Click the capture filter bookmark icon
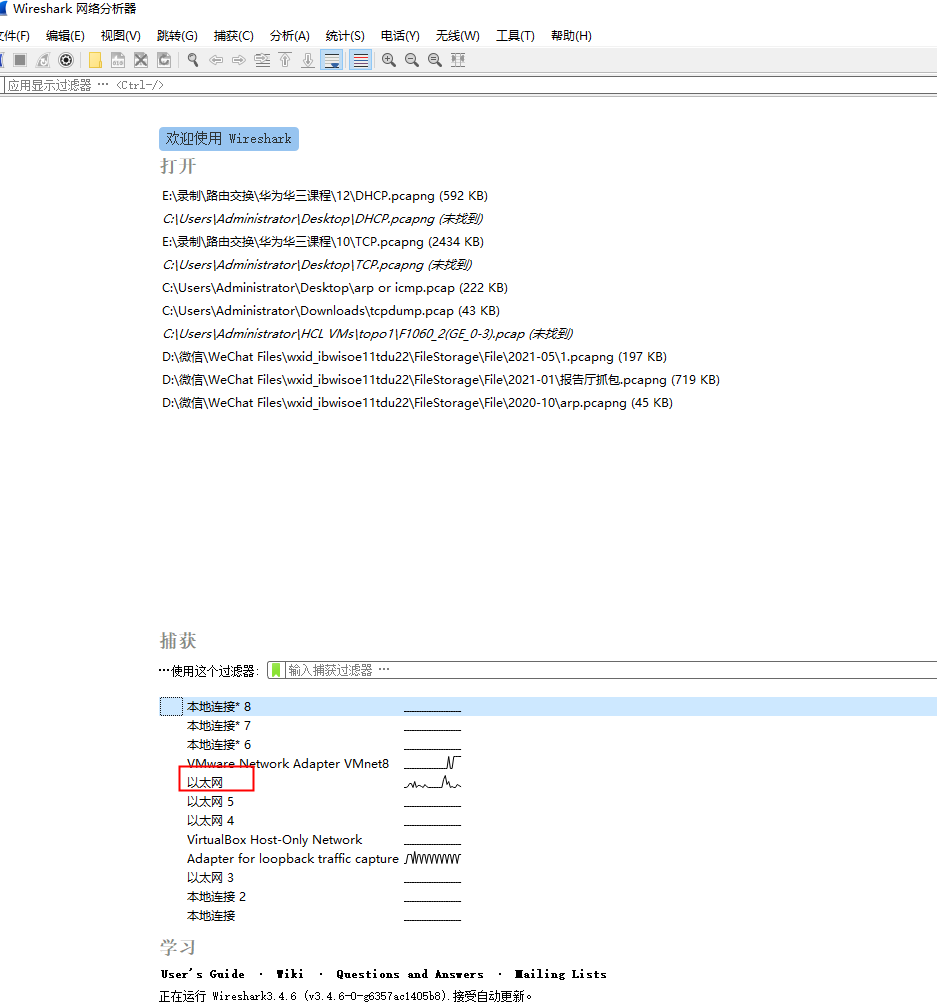The image size is (937, 1006). pyautogui.click(x=276, y=670)
